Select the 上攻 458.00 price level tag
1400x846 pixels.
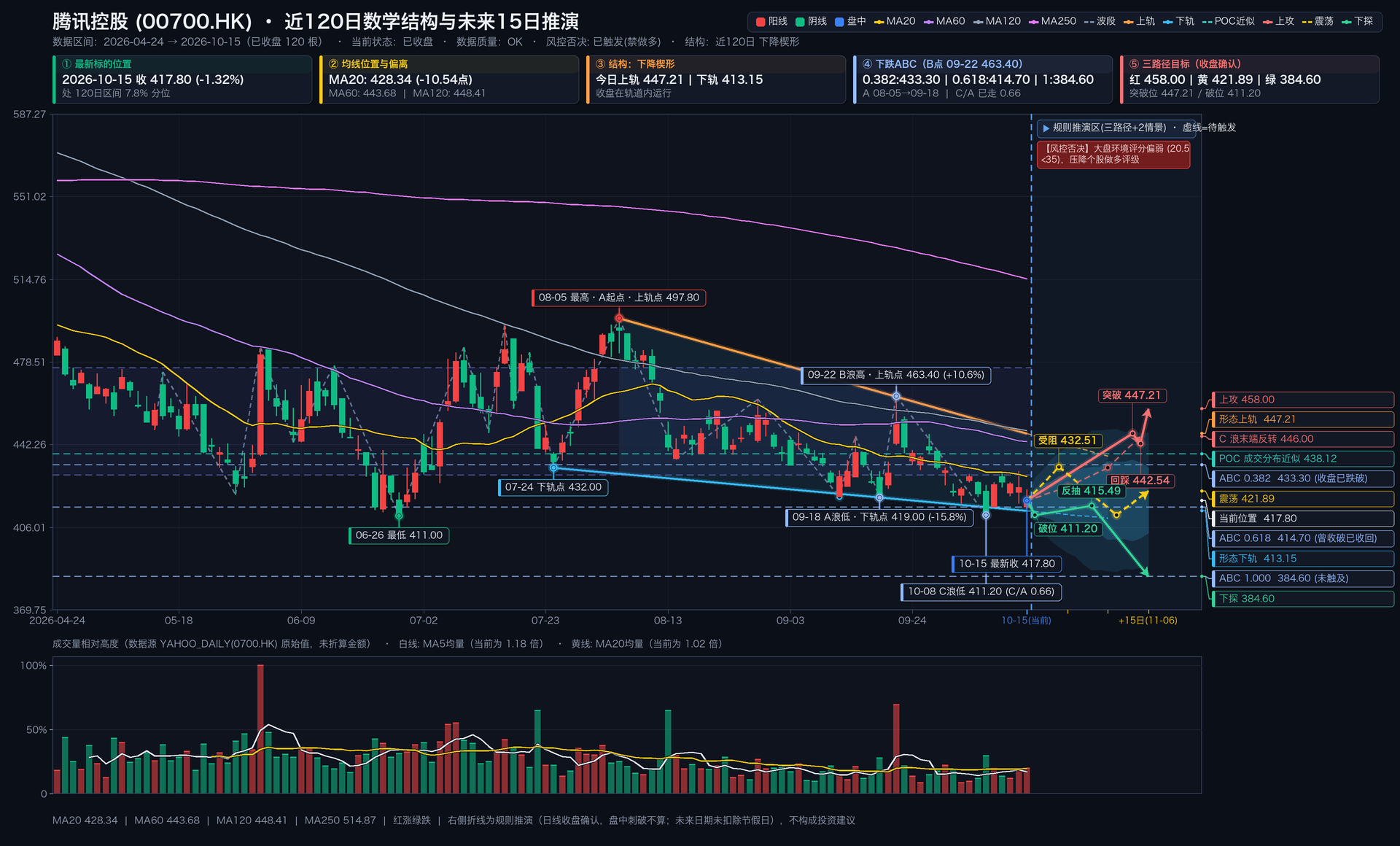(1302, 400)
